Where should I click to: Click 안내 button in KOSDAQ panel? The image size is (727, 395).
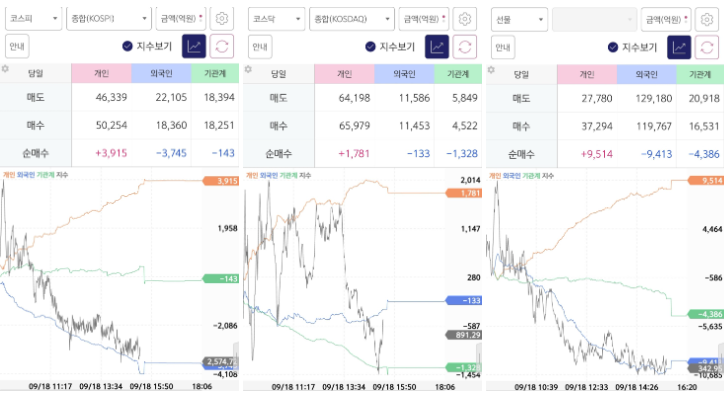tap(260, 47)
